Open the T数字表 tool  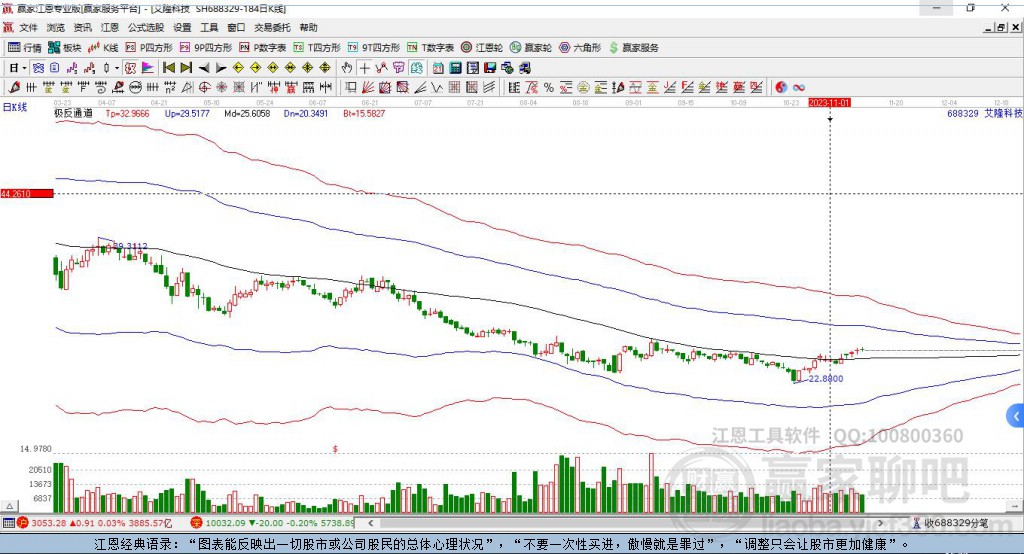coord(430,48)
